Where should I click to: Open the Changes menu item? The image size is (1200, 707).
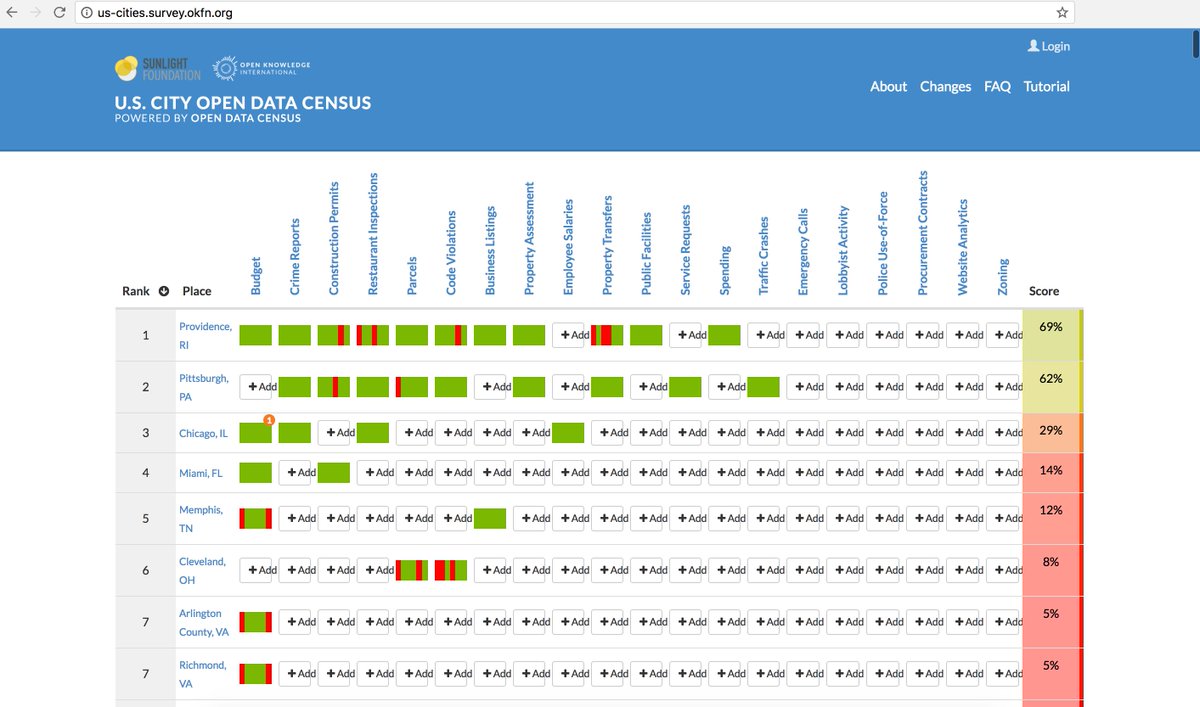945,86
